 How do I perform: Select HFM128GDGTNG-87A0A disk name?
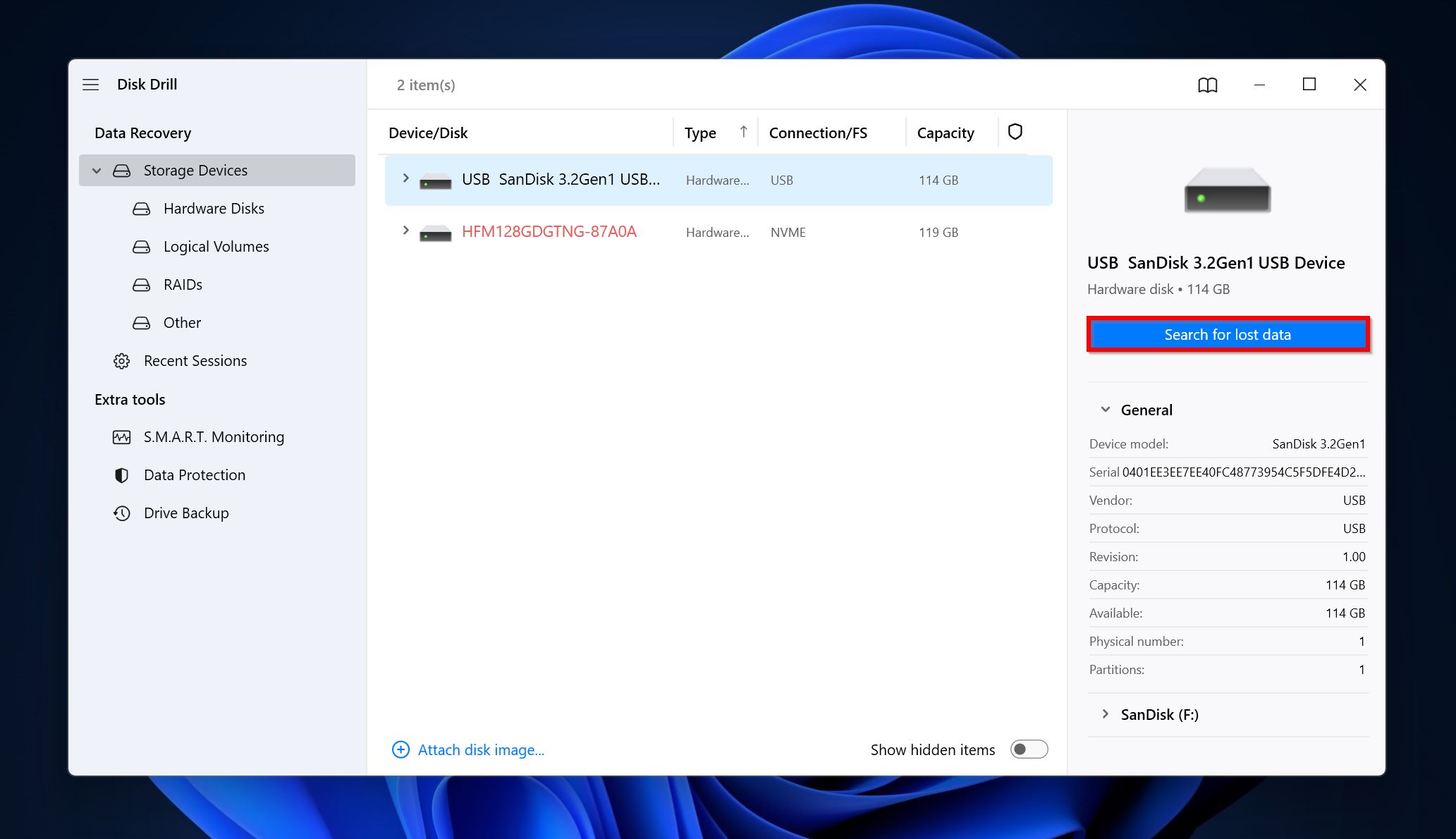click(x=549, y=231)
